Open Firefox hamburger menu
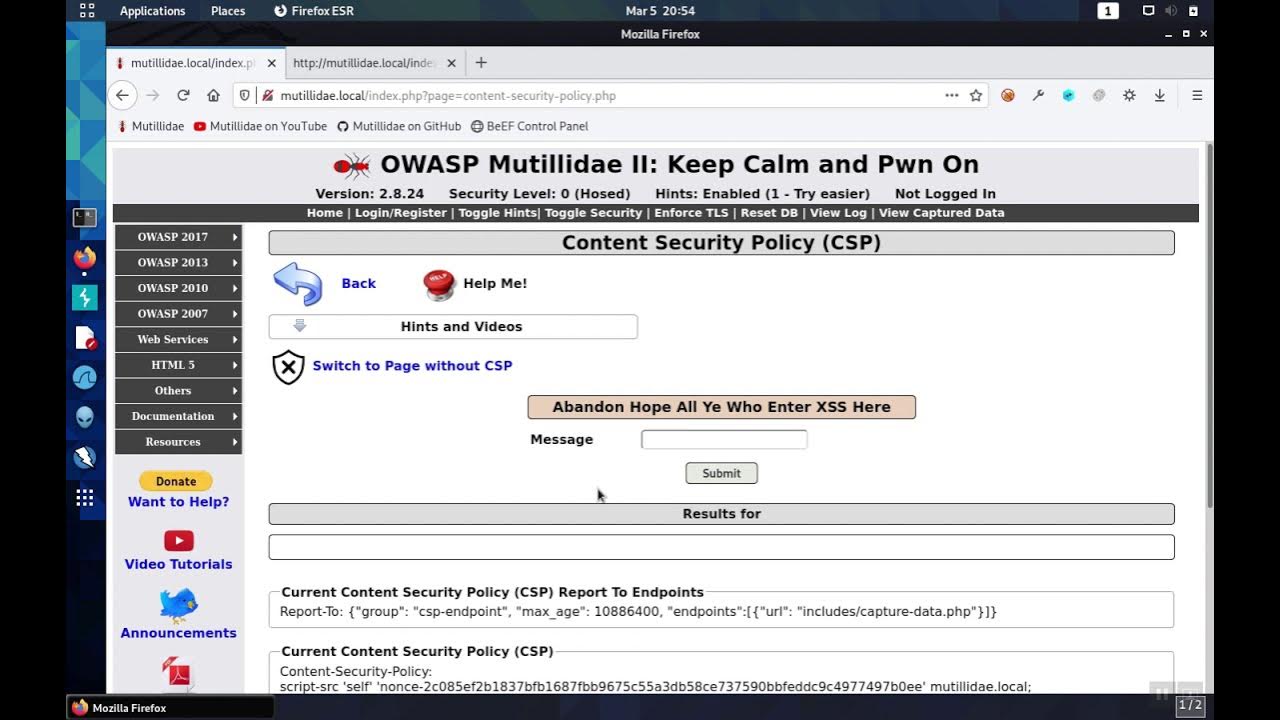 (x=1197, y=95)
